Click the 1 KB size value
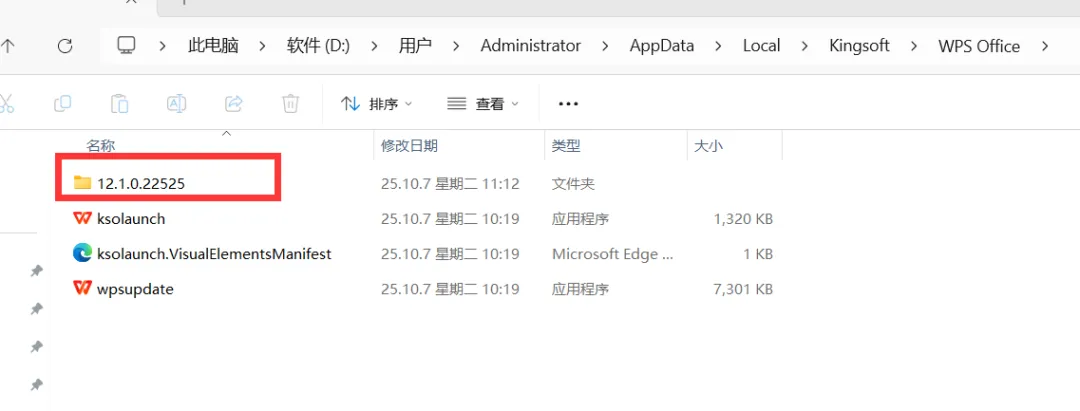The image size is (1080, 411). [x=758, y=254]
